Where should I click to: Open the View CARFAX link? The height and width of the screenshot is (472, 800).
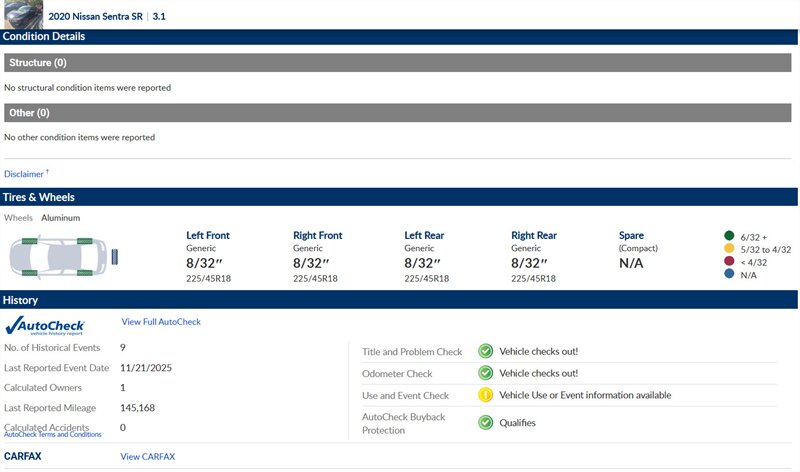147,457
